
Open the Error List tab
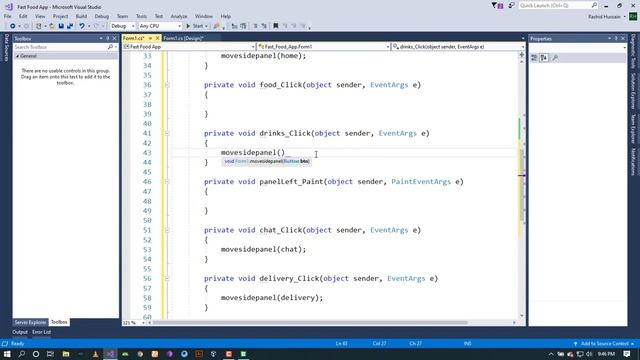click(42, 332)
